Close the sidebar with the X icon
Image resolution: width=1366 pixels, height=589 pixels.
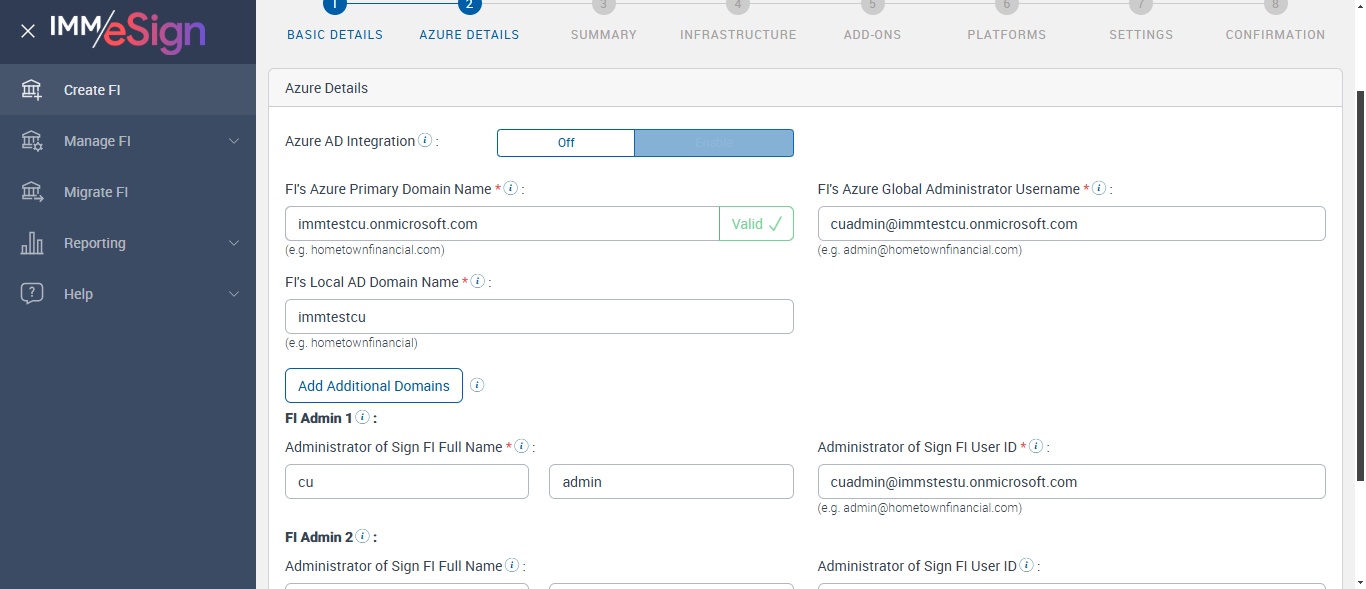(28, 31)
